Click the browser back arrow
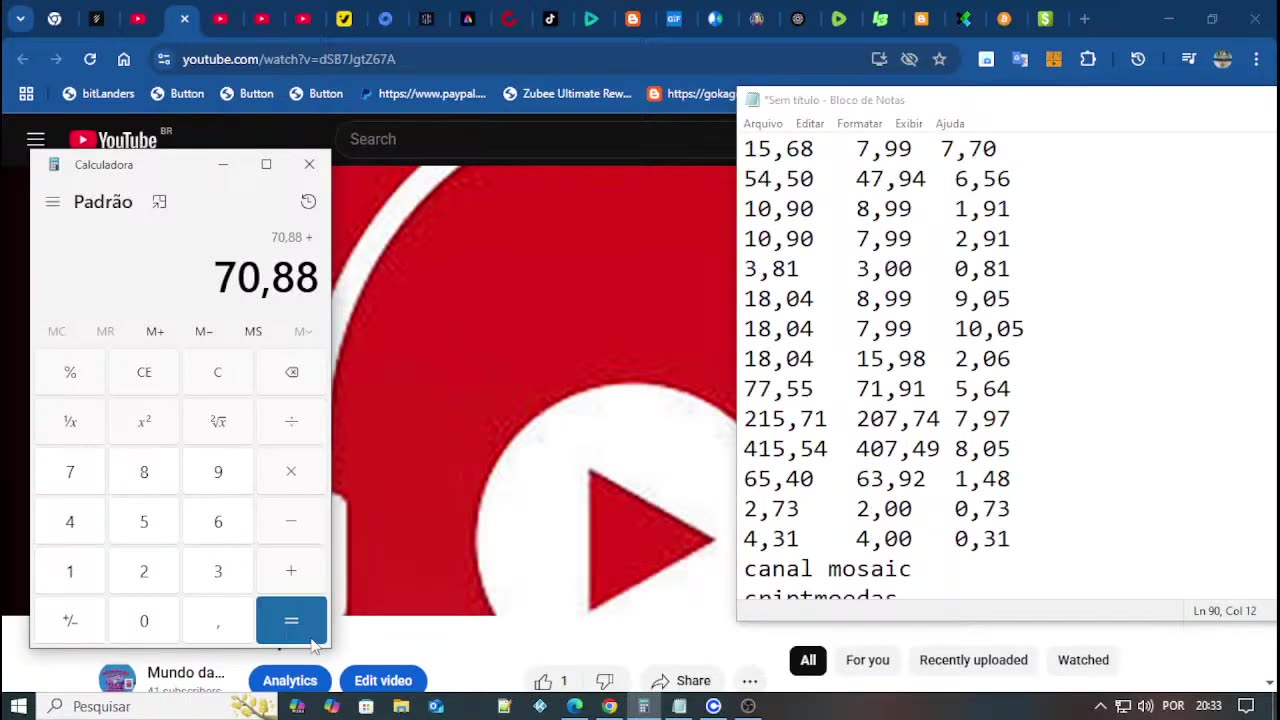This screenshot has height=720, width=1280. pos(23,59)
